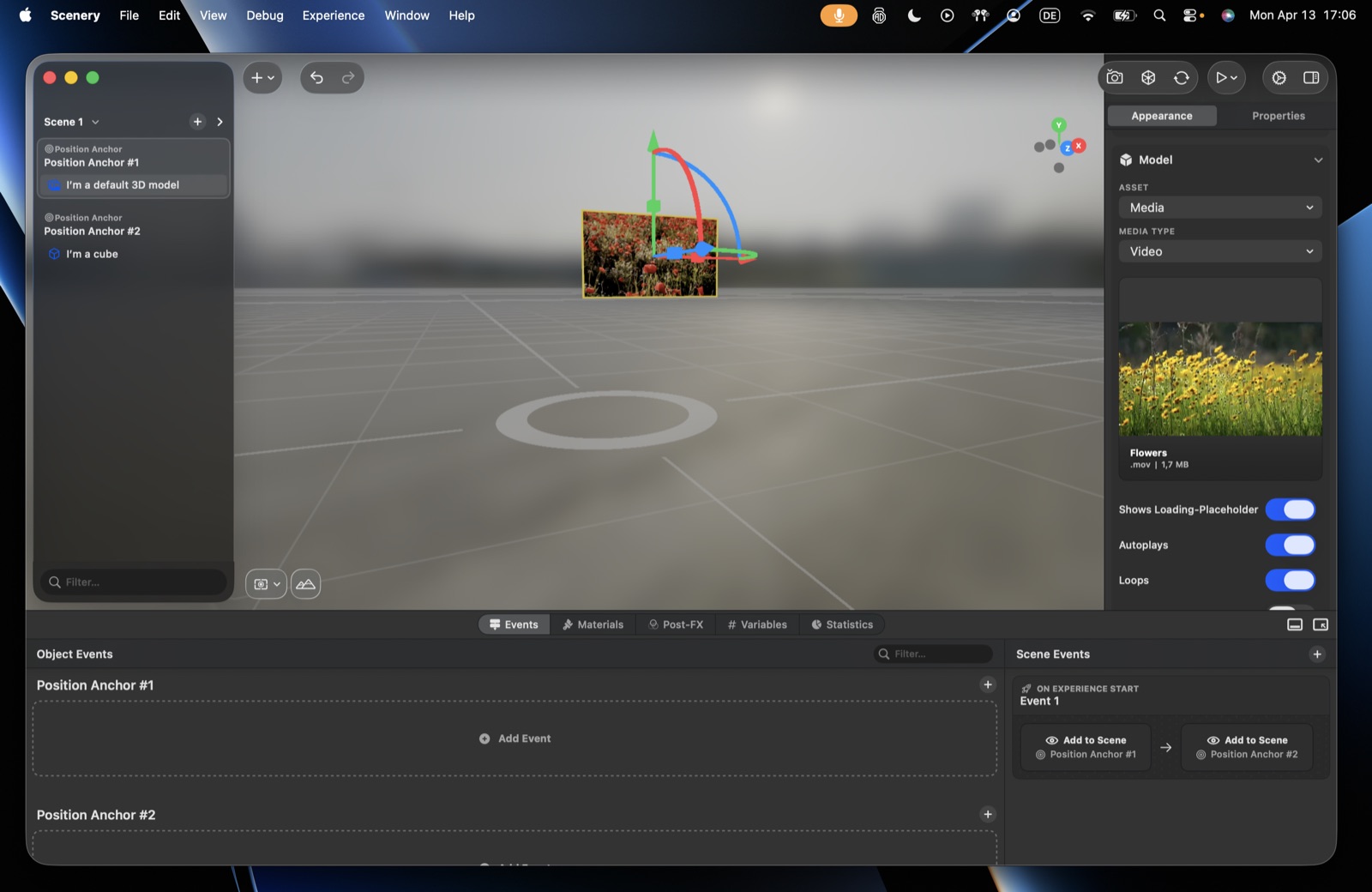Image resolution: width=1372 pixels, height=892 pixels.
Task: Toggle the right inspector sidebar icon
Action: [x=1311, y=78]
